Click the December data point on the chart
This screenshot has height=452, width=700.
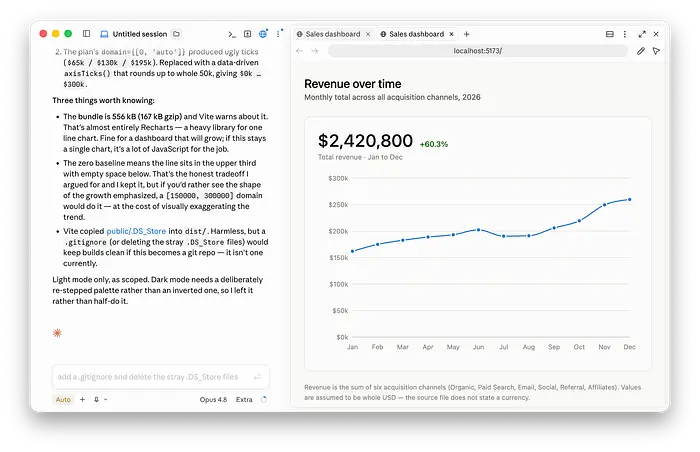point(629,200)
